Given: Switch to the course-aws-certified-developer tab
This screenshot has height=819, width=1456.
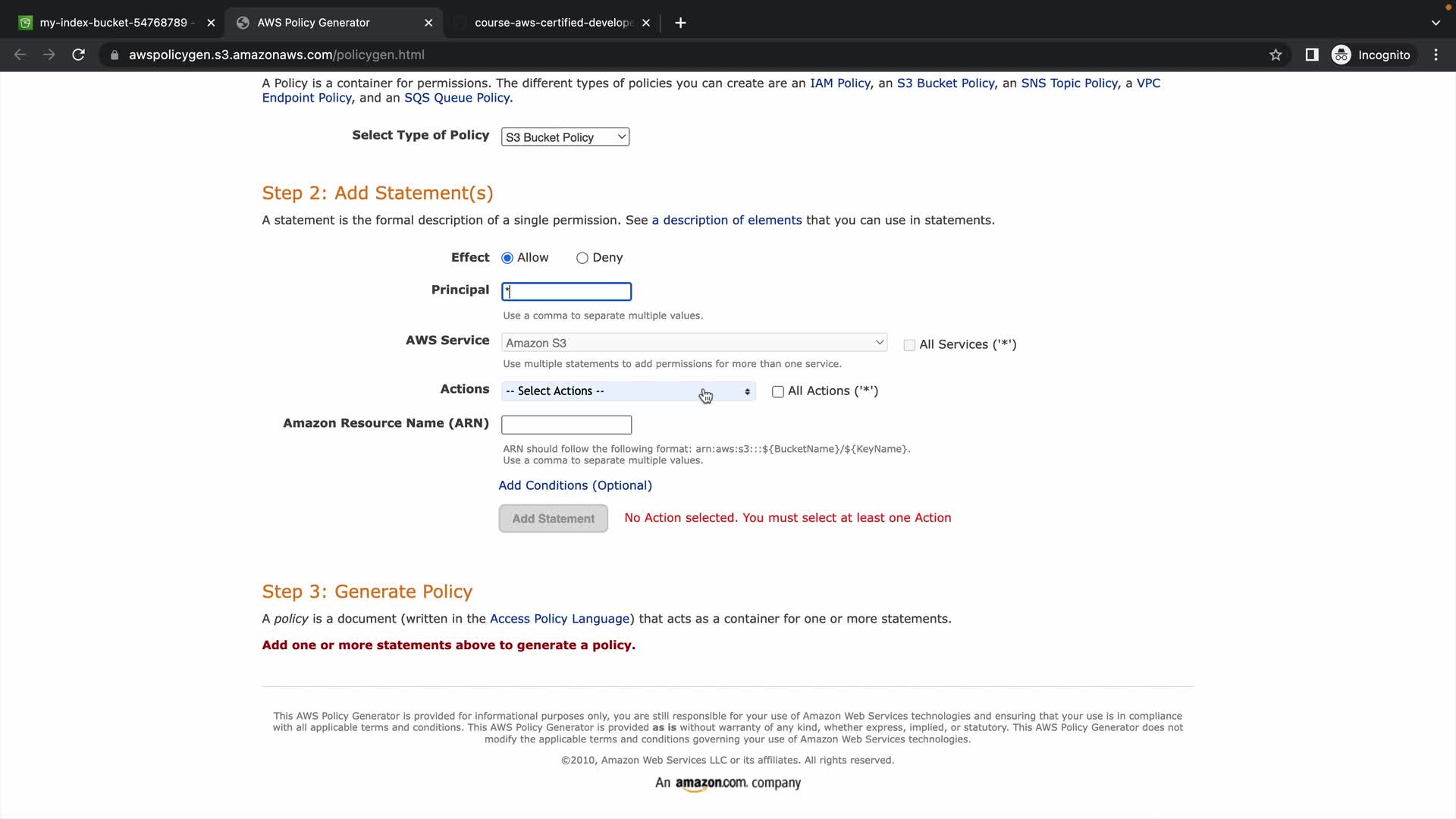Looking at the screenshot, I should click(x=554, y=23).
